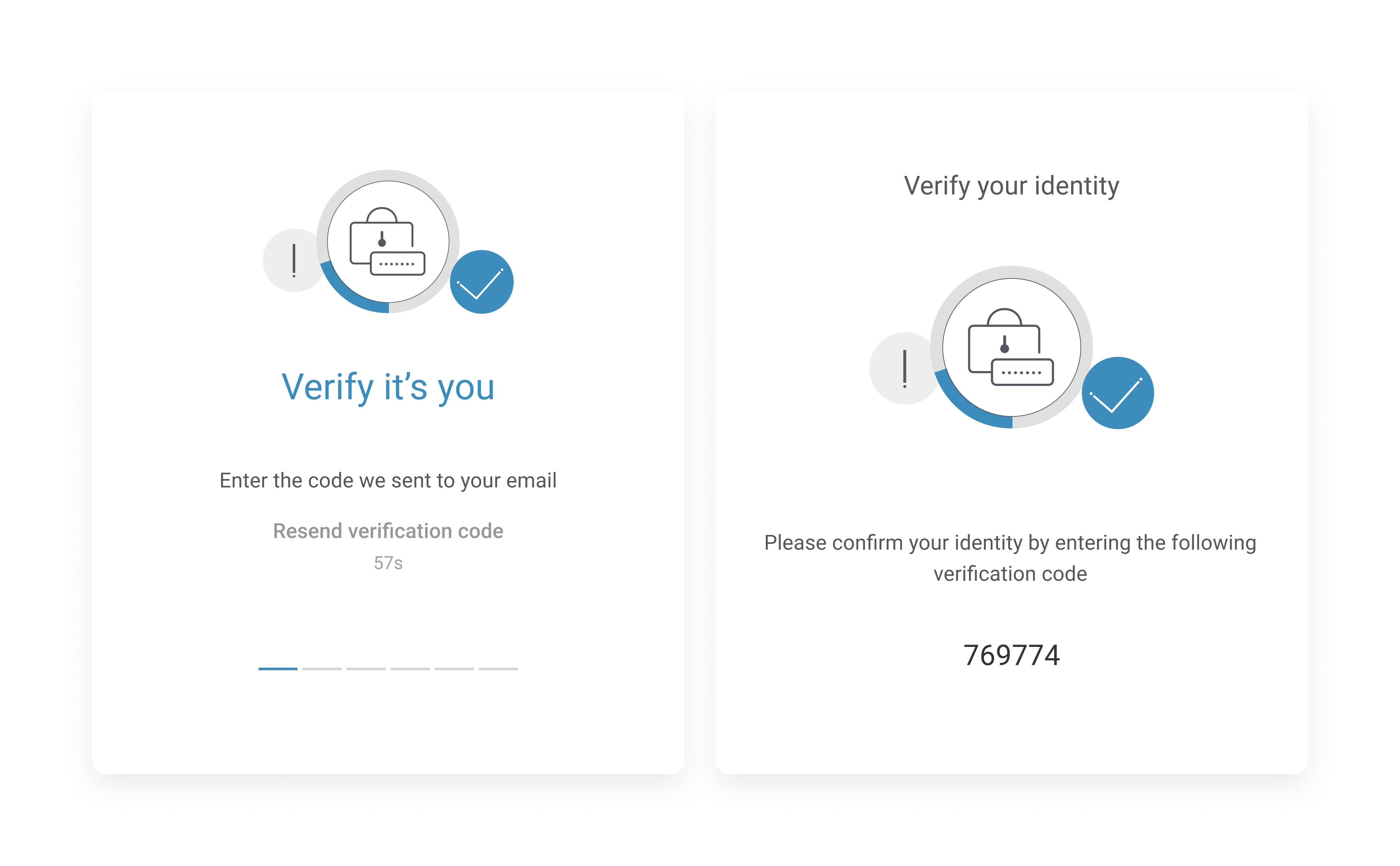Image resolution: width=1400 pixels, height=866 pixels.
Task: Select the sixth code digit field
Action: [x=498, y=668]
